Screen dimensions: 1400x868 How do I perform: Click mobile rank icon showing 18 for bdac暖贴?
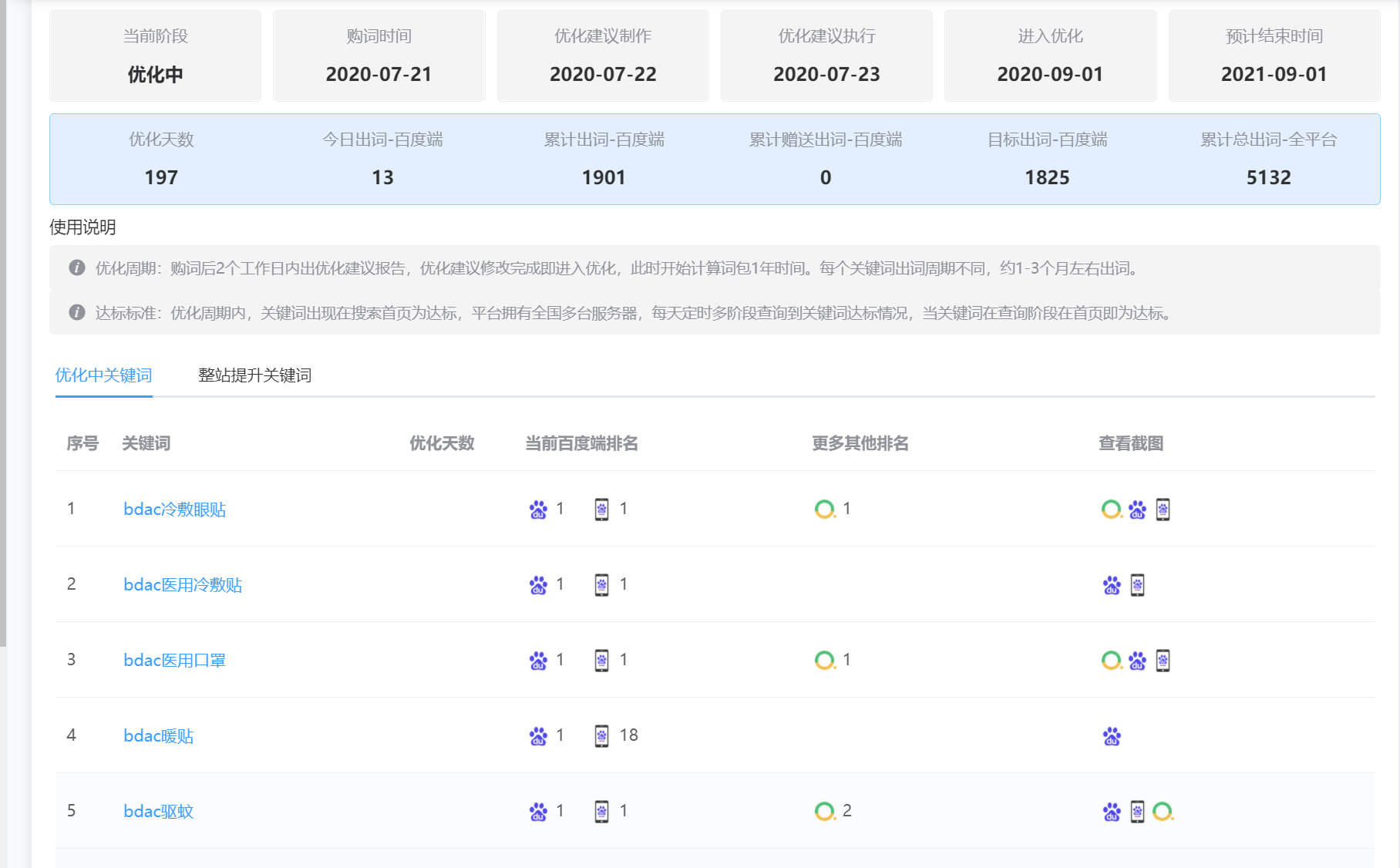click(601, 736)
